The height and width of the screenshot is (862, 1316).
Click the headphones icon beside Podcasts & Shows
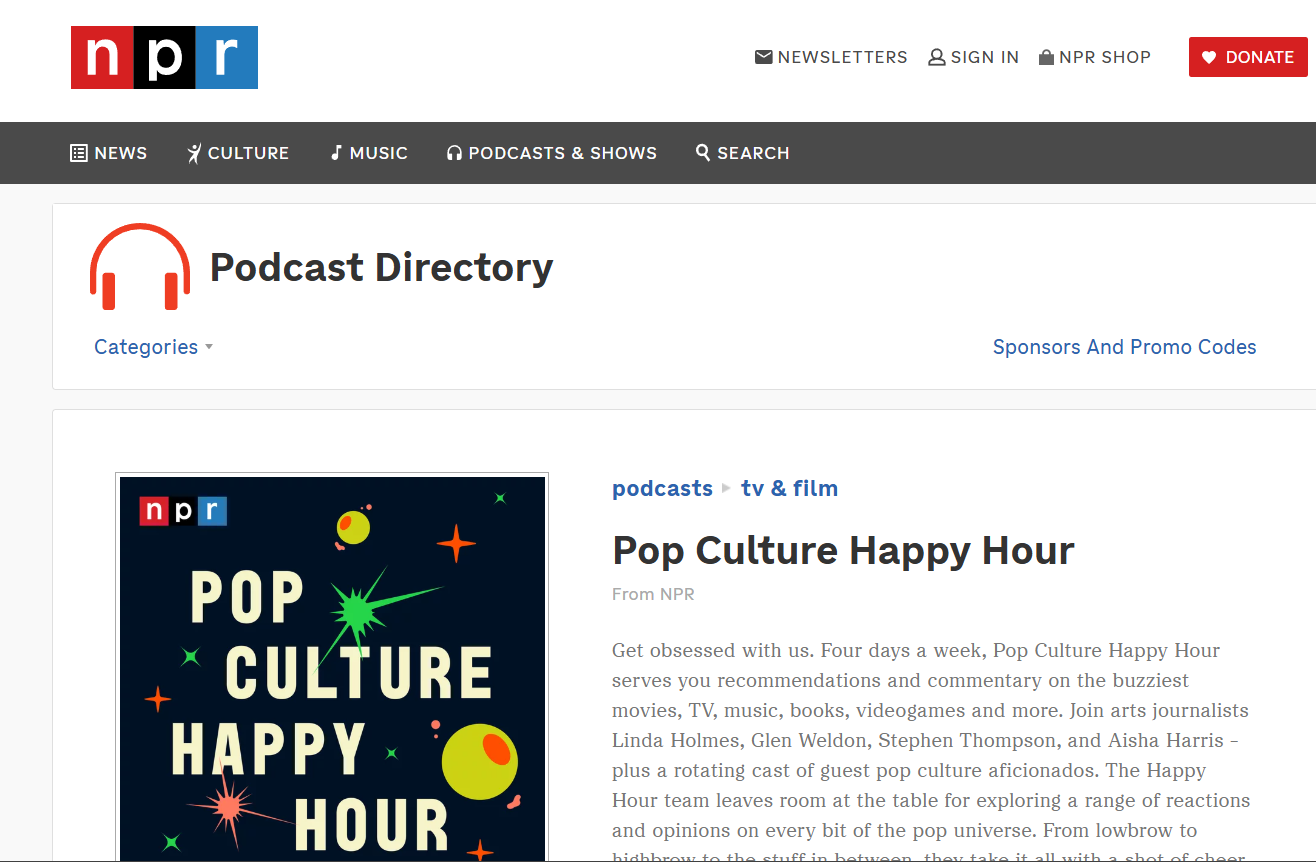pyautogui.click(x=455, y=153)
